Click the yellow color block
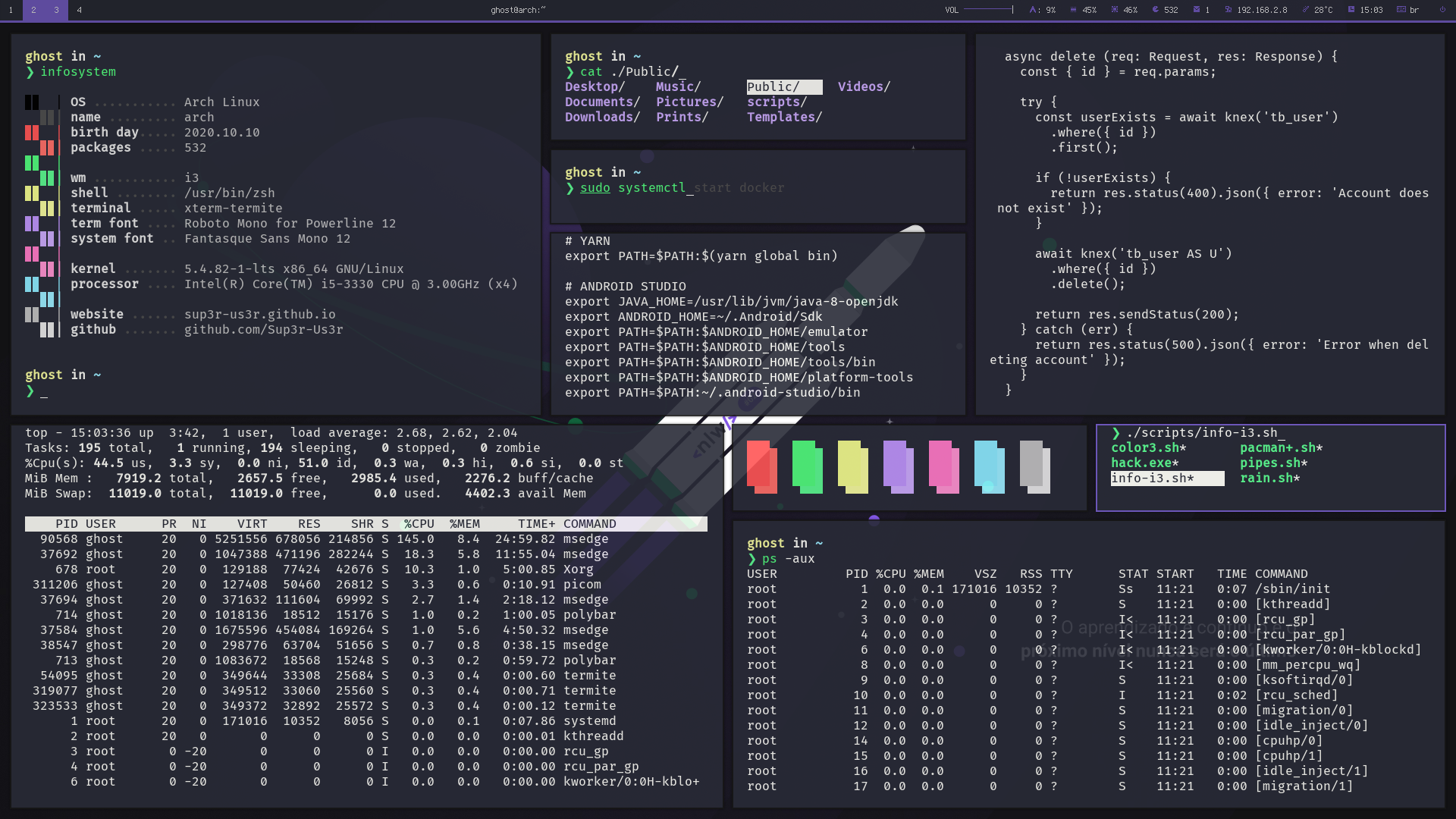 pos(853,467)
